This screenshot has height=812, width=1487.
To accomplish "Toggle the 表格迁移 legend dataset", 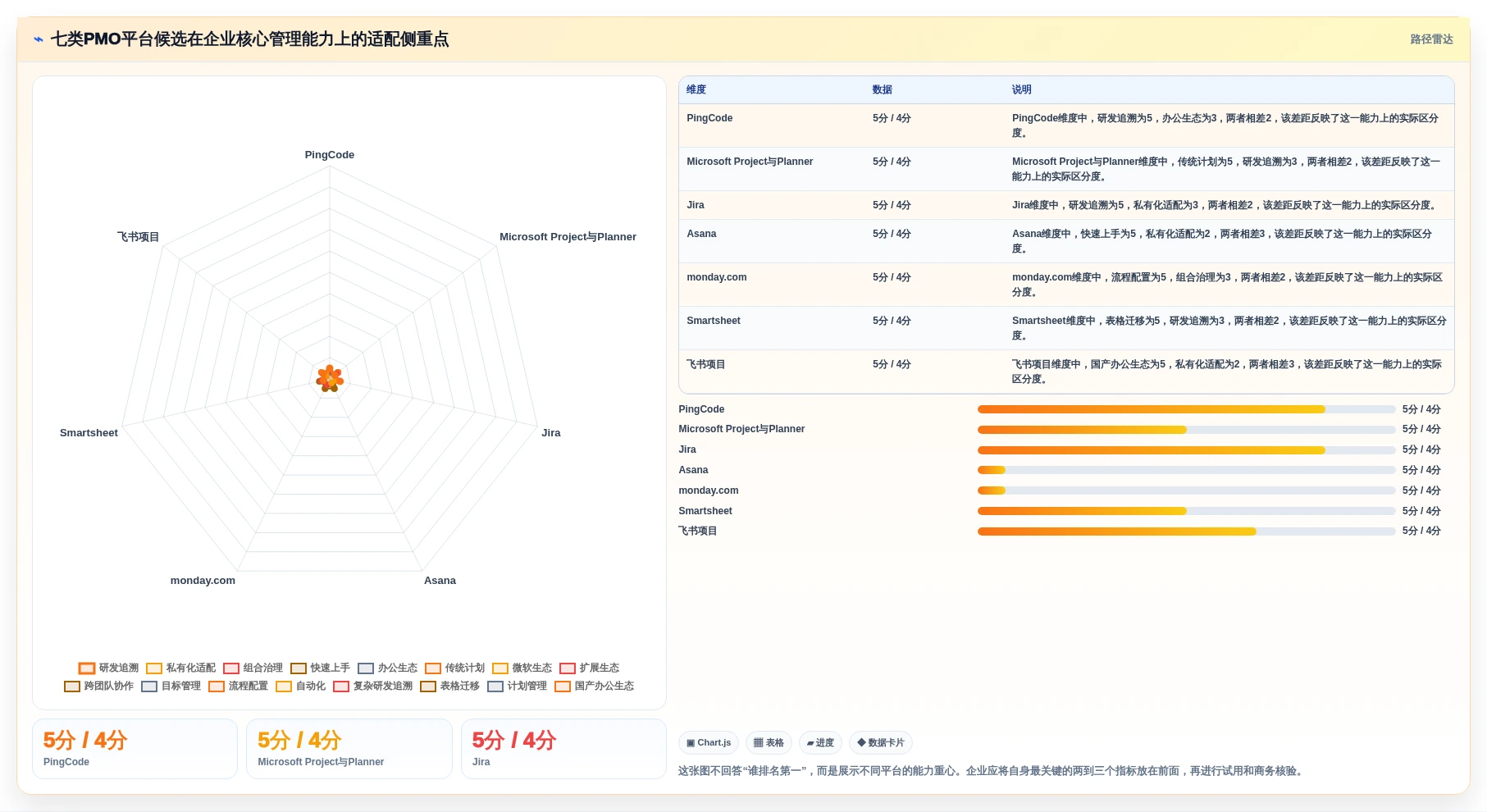I will coord(449,687).
